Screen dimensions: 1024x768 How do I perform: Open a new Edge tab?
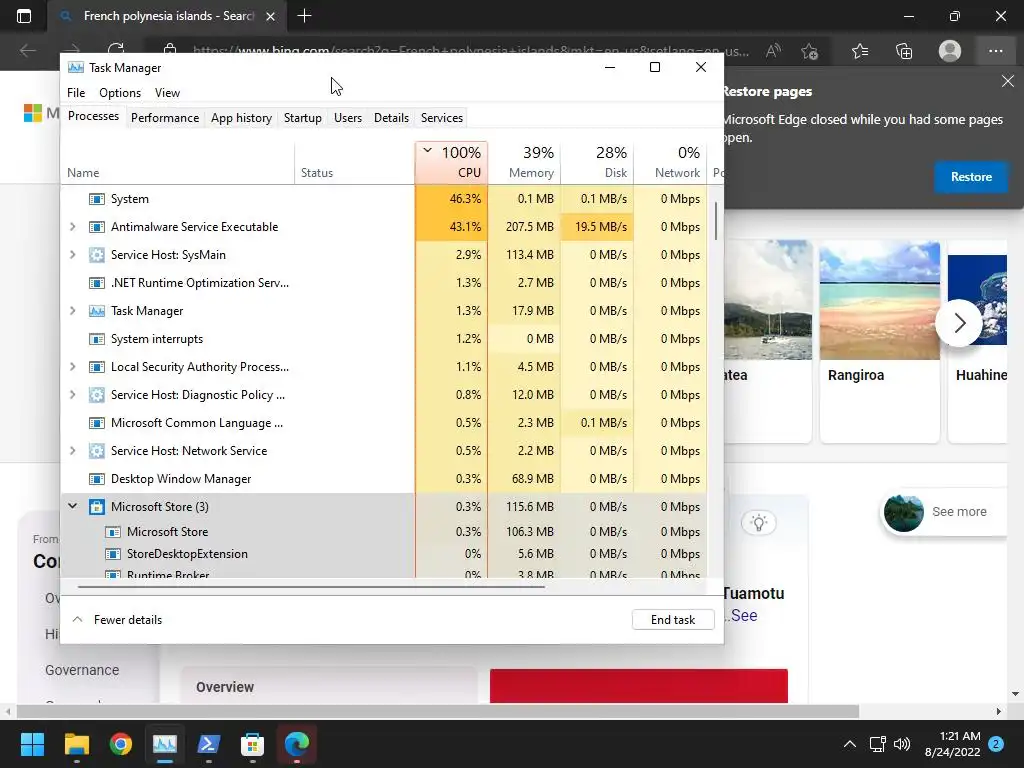click(304, 16)
